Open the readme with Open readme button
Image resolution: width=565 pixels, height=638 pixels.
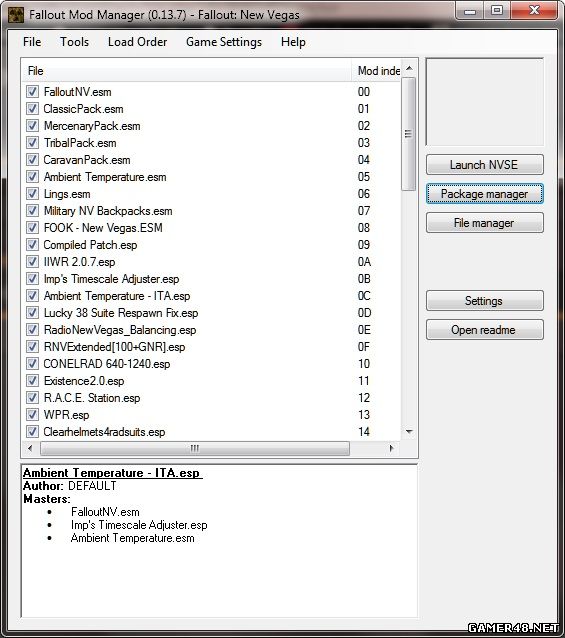pos(484,330)
